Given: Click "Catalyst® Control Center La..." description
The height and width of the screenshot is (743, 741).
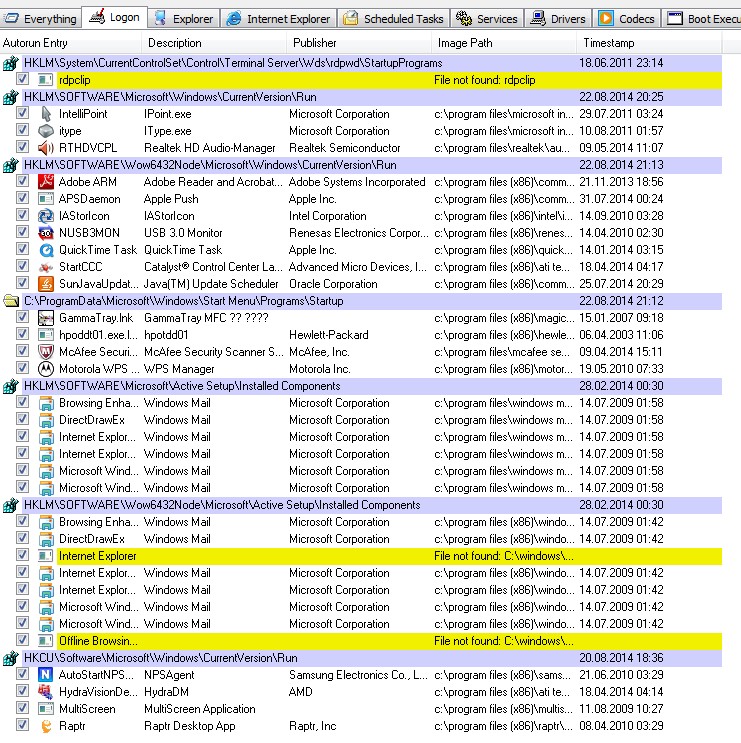Looking at the screenshot, I should point(213,267).
